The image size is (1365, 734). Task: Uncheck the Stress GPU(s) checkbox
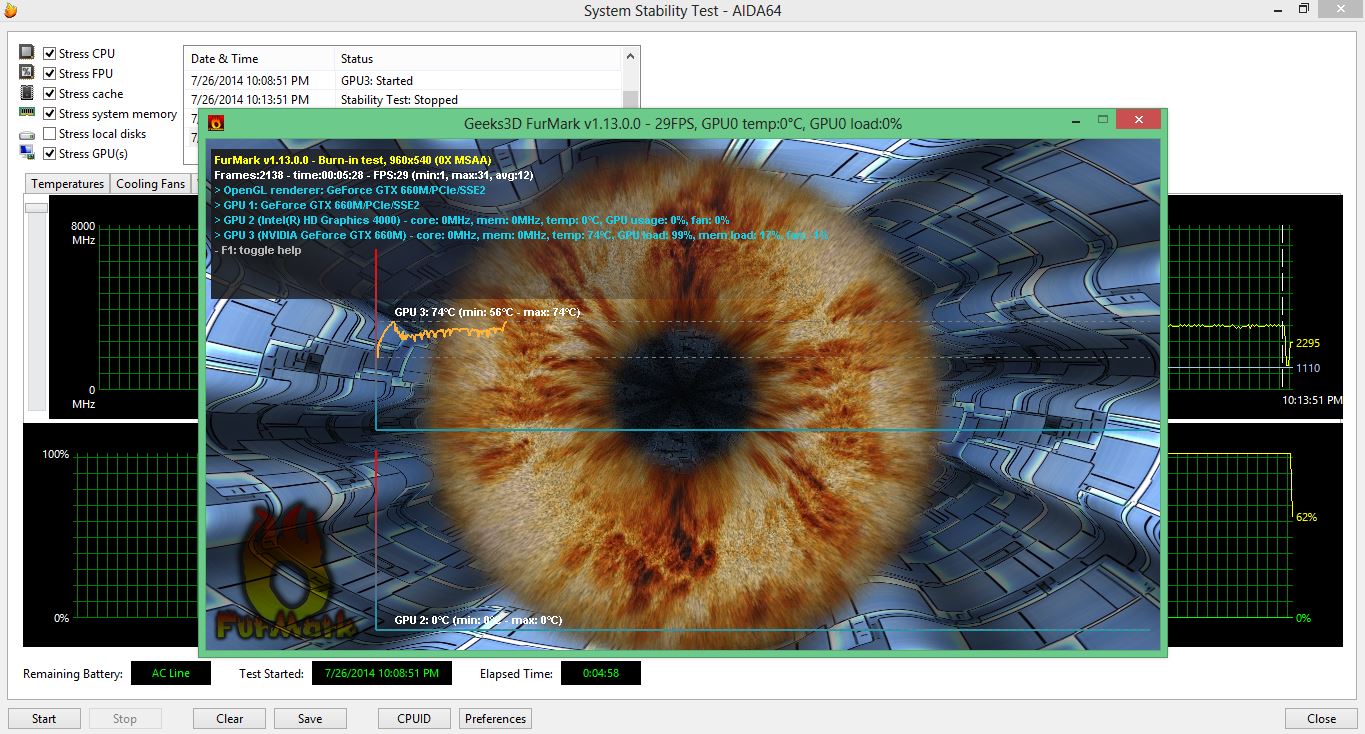pos(50,154)
